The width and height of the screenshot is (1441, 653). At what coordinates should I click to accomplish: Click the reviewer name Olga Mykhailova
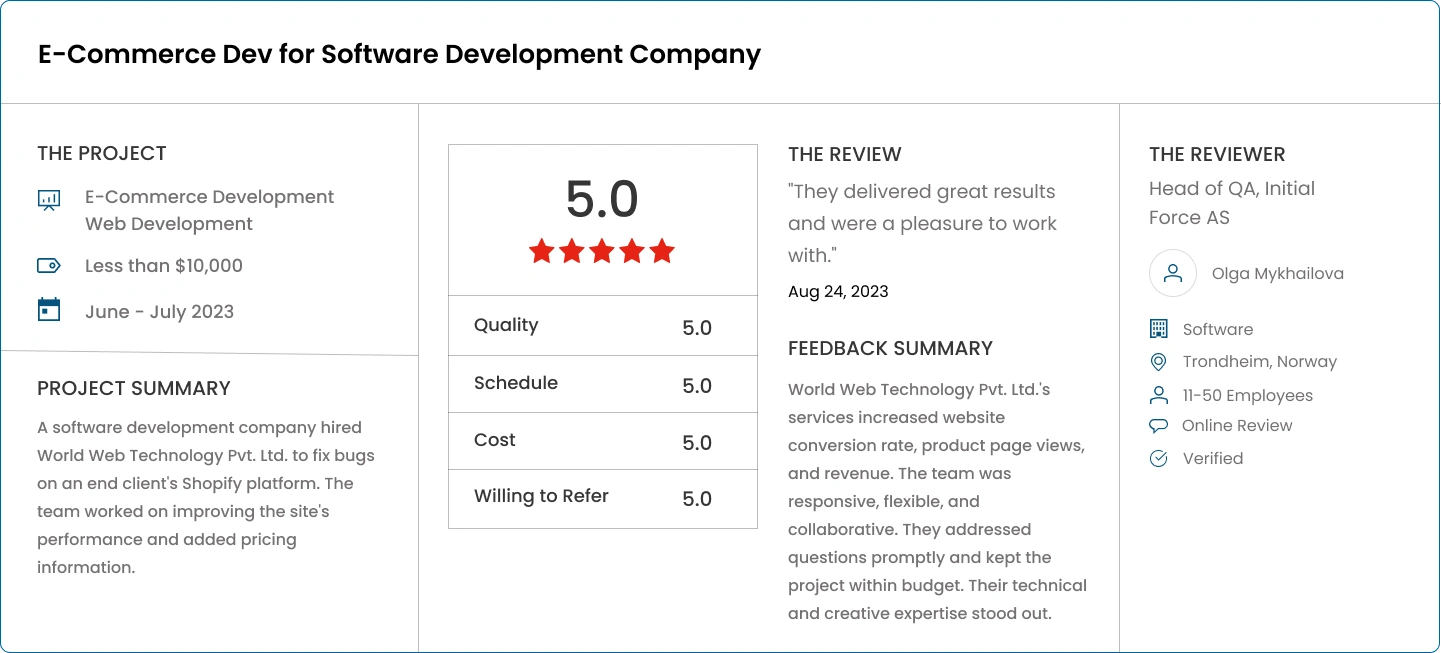point(1278,274)
